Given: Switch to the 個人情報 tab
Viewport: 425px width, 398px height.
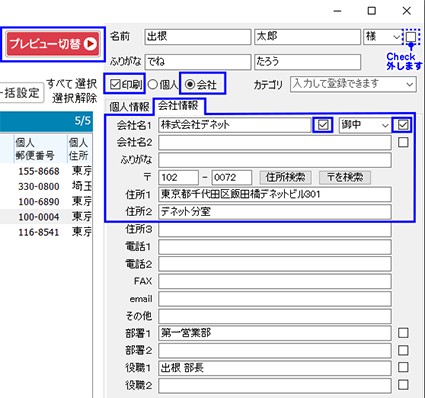Looking at the screenshot, I should click(129, 107).
